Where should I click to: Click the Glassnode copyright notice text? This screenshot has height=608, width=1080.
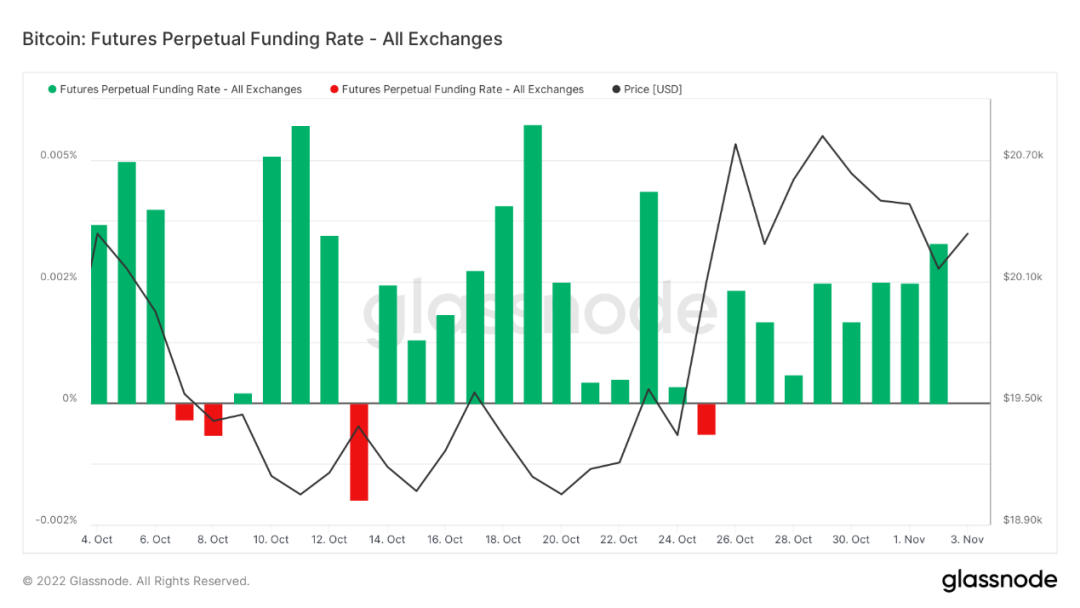coord(136,581)
